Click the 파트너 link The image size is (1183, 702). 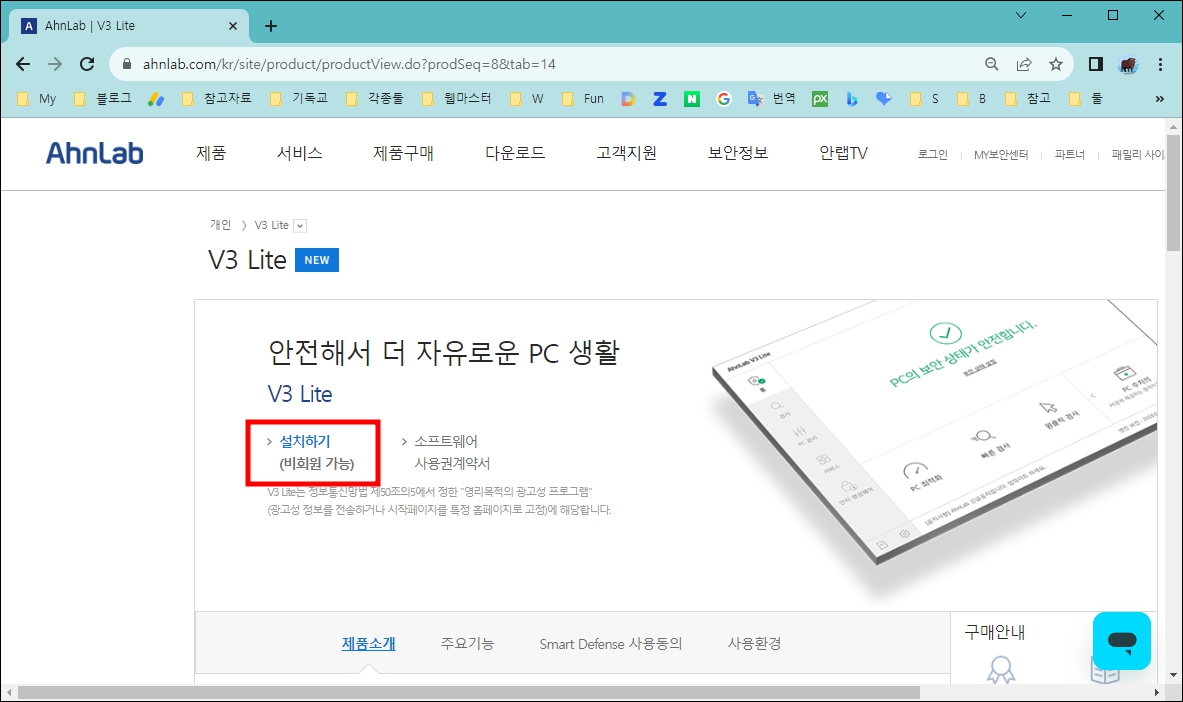click(1070, 155)
